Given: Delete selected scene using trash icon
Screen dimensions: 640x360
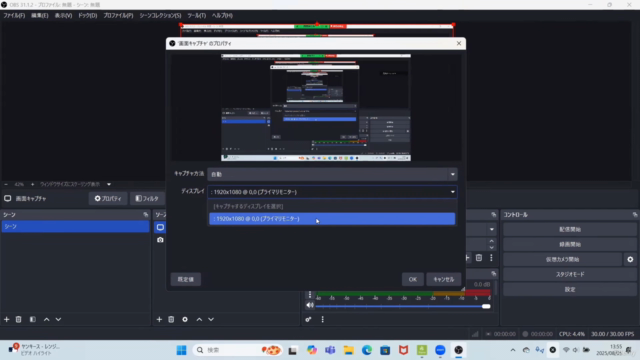Looking at the screenshot, I should coord(18,319).
